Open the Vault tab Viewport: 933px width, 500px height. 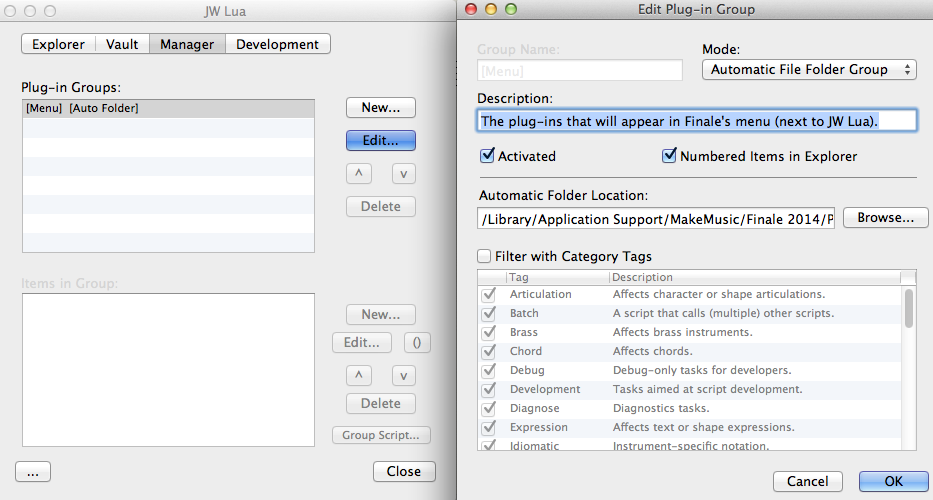[x=122, y=44]
